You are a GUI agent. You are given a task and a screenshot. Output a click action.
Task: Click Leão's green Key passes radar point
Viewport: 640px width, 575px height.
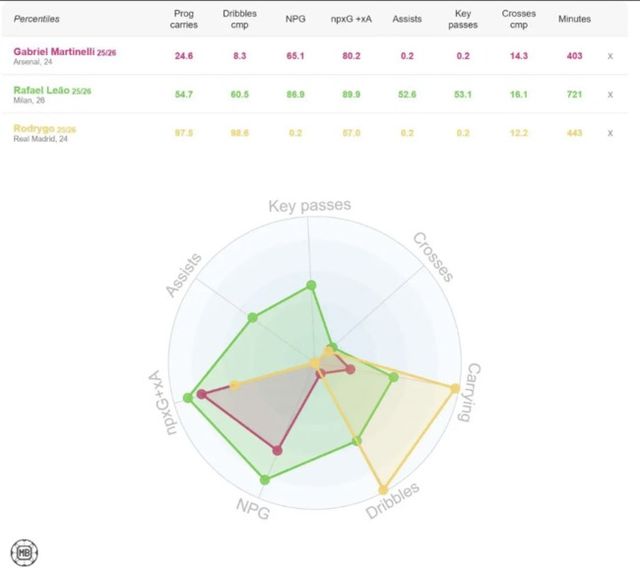[311, 286]
